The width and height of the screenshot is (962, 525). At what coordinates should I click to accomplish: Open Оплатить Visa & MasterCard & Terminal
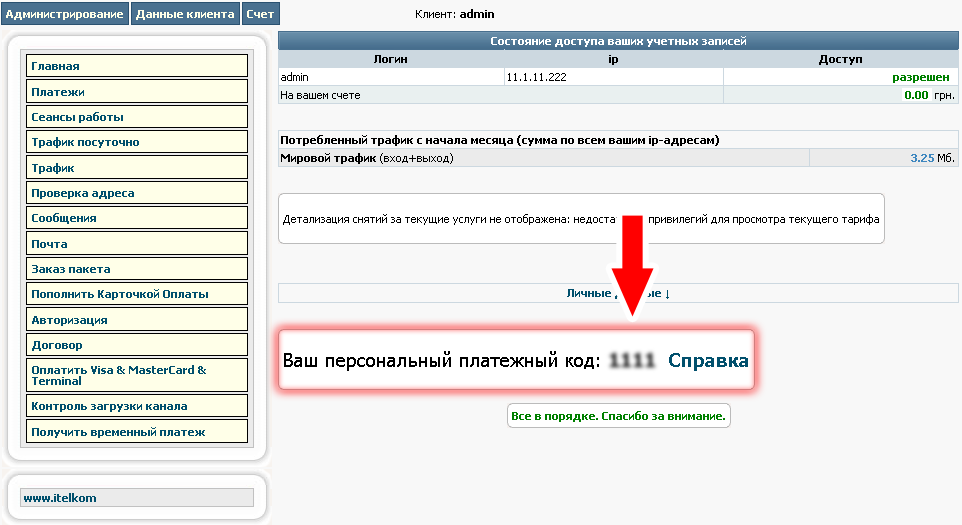click(x=137, y=375)
